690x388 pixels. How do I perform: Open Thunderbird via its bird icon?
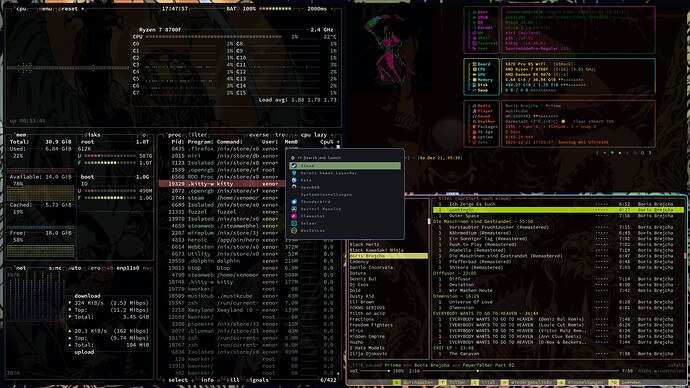click(294, 201)
